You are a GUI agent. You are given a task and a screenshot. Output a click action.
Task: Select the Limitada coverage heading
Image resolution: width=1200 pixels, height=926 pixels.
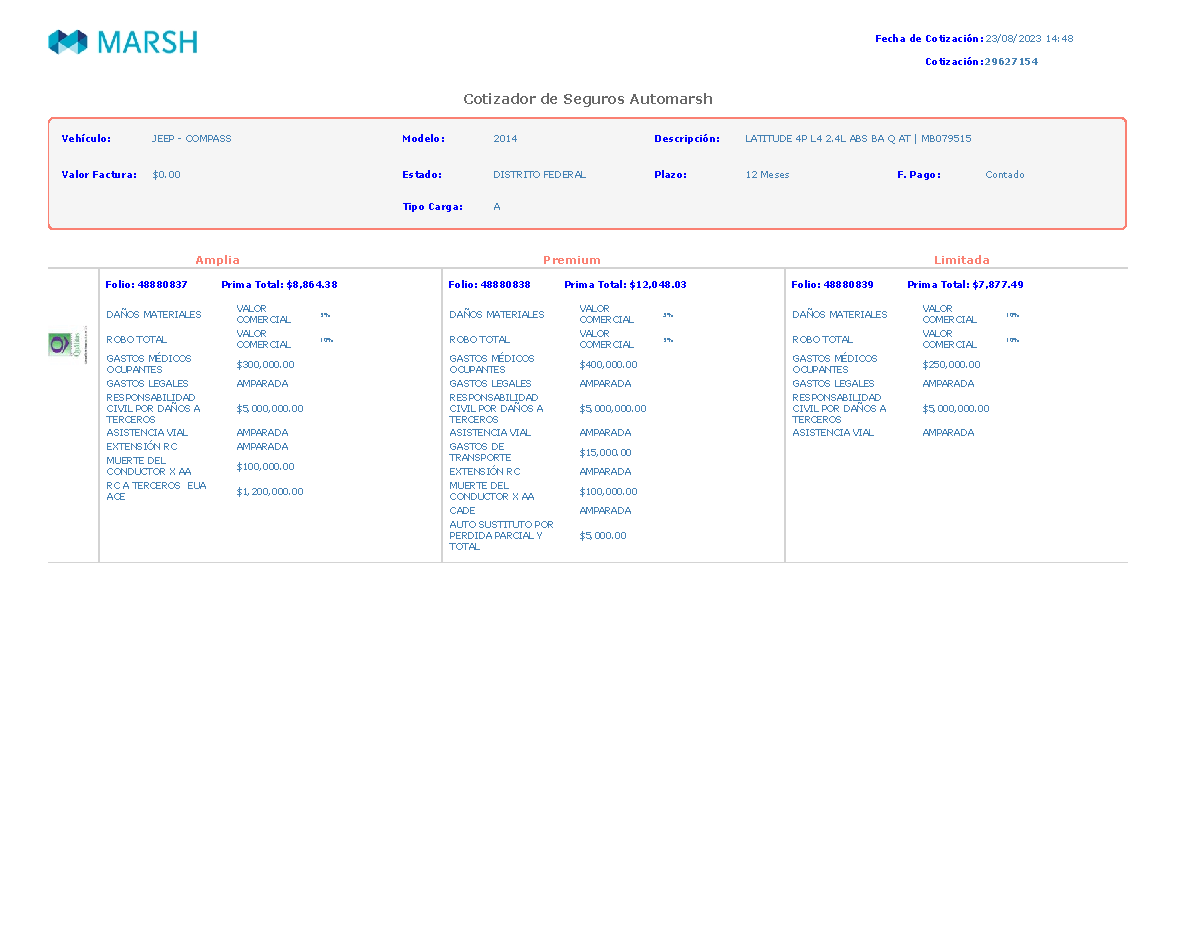[962, 260]
